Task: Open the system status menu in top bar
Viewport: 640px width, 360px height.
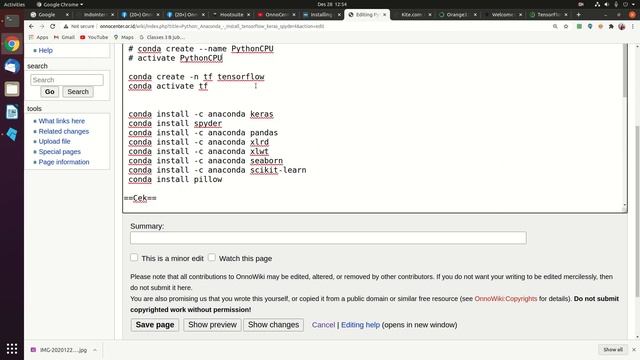Action: point(616,4)
